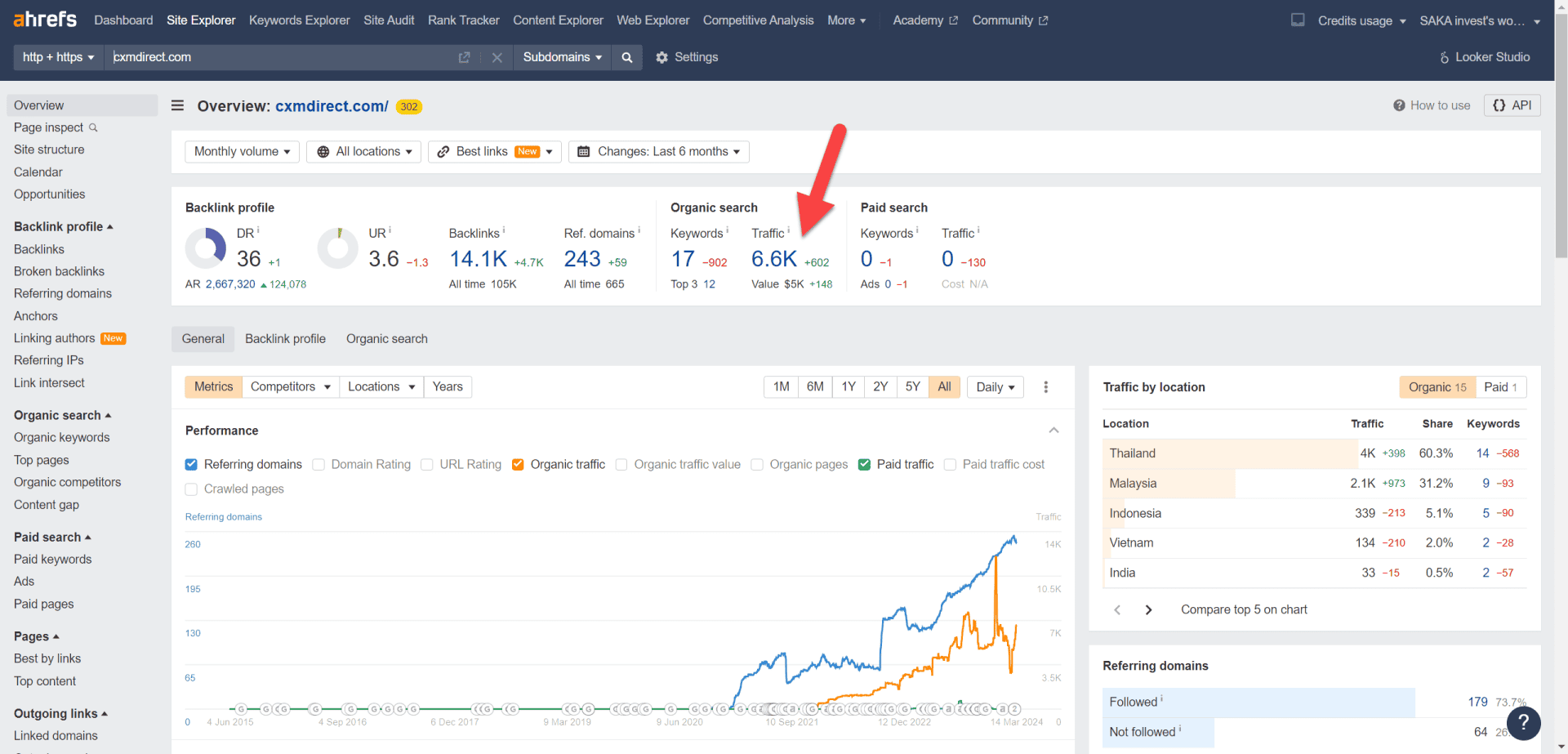Open Changes: Last 6 months dropdown
The image size is (1568, 754).
coord(659,152)
